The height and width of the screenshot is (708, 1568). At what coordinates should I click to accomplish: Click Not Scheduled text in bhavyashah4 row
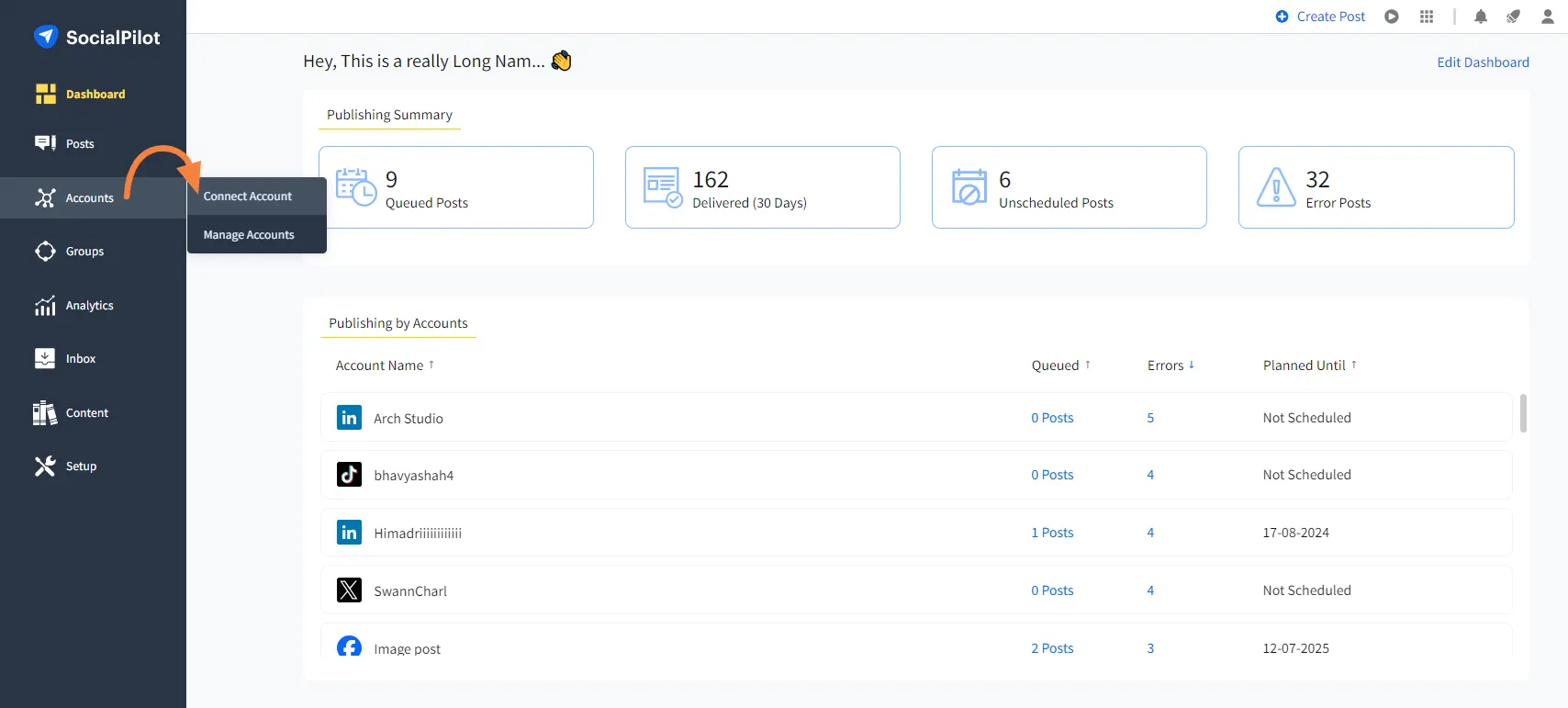click(1306, 475)
